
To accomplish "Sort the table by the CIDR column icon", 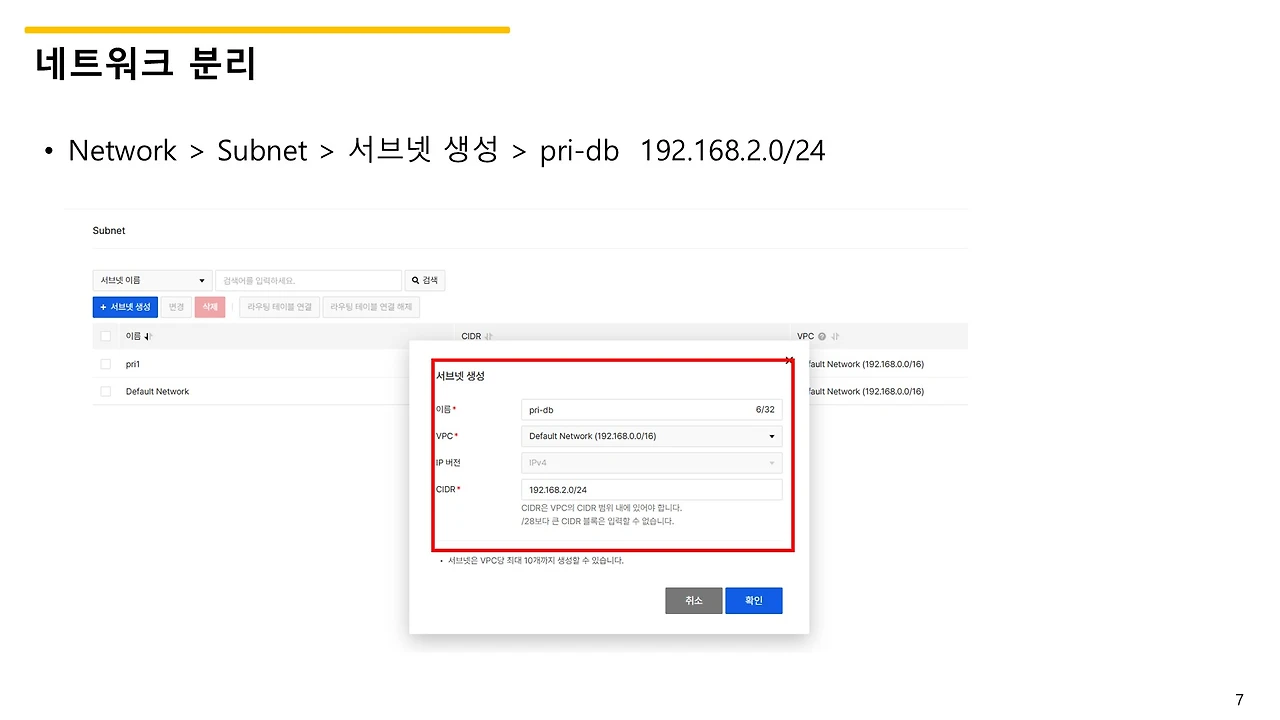I will click(x=489, y=337).
